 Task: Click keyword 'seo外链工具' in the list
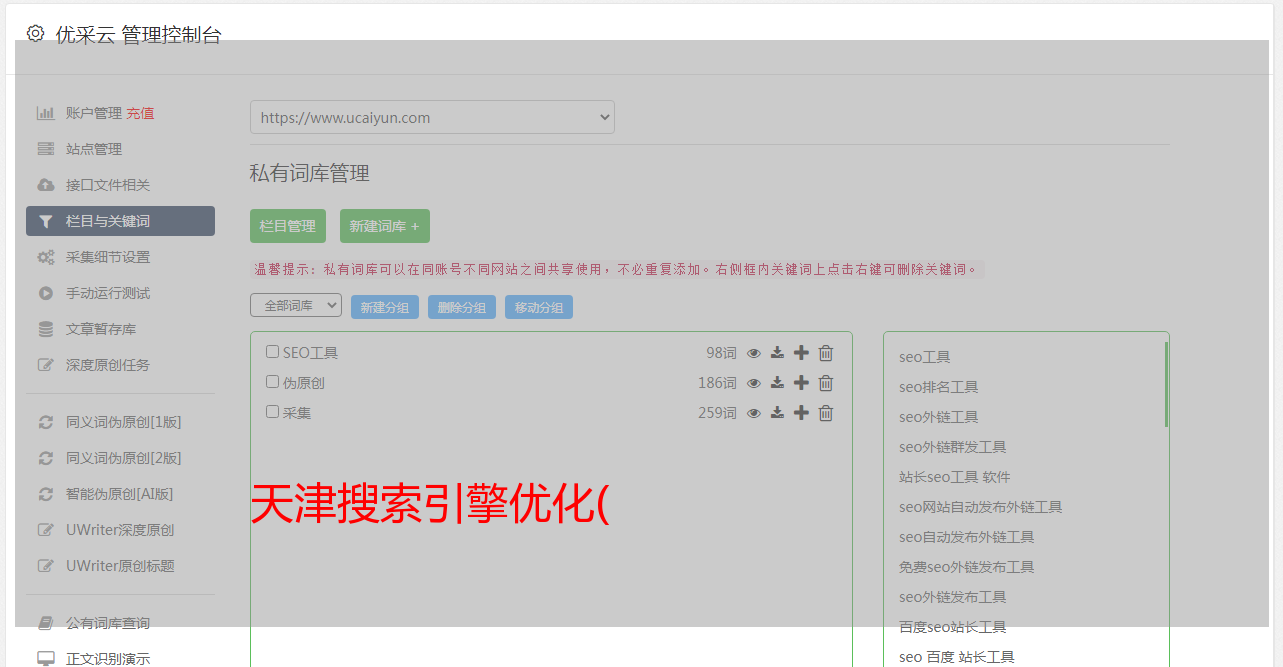click(x=938, y=417)
